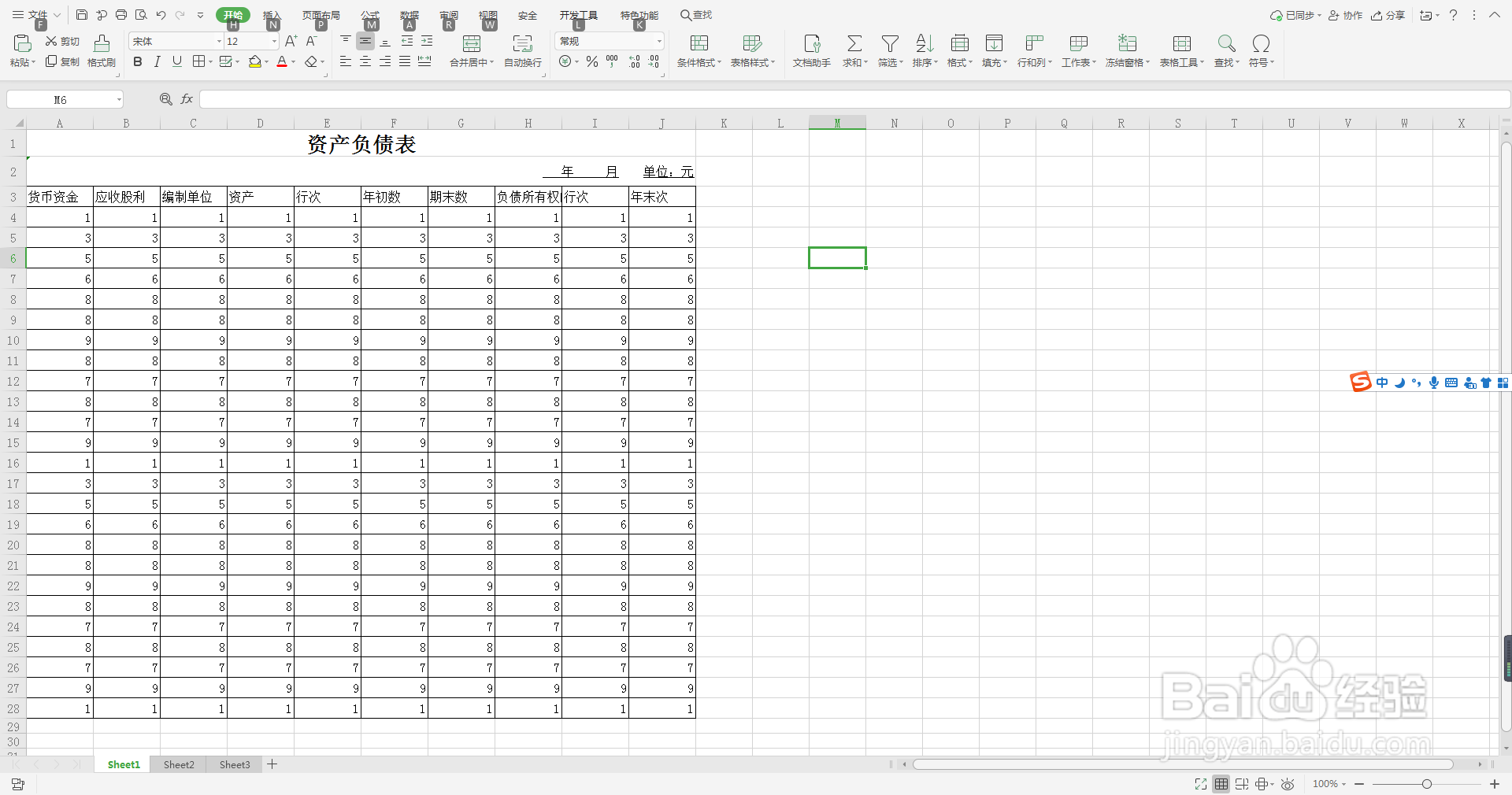Image resolution: width=1512 pixels, height=795 pixels.
Task: Click the 查找 search button in menu bar
Action: click(x=696, y=15)
